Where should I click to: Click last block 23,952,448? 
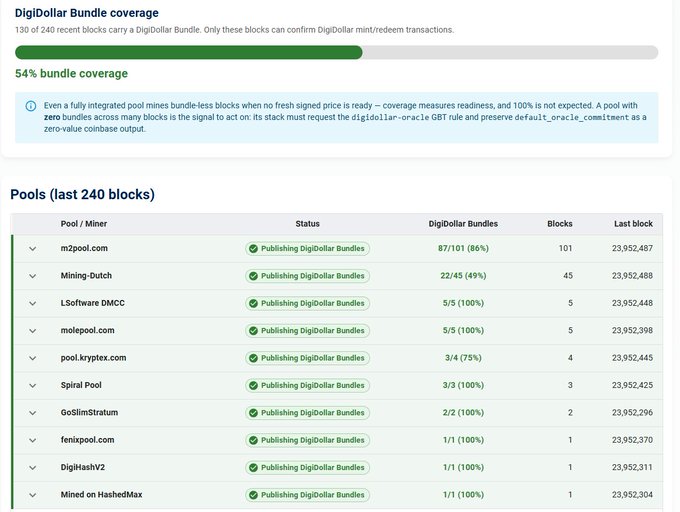pyautogui.click(x=632, y=303)
